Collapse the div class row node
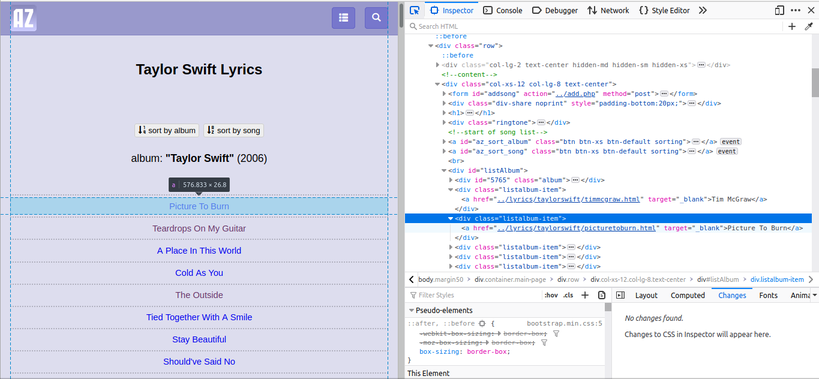The height and width of the screenshot is (379, 819). pos(431,46)
